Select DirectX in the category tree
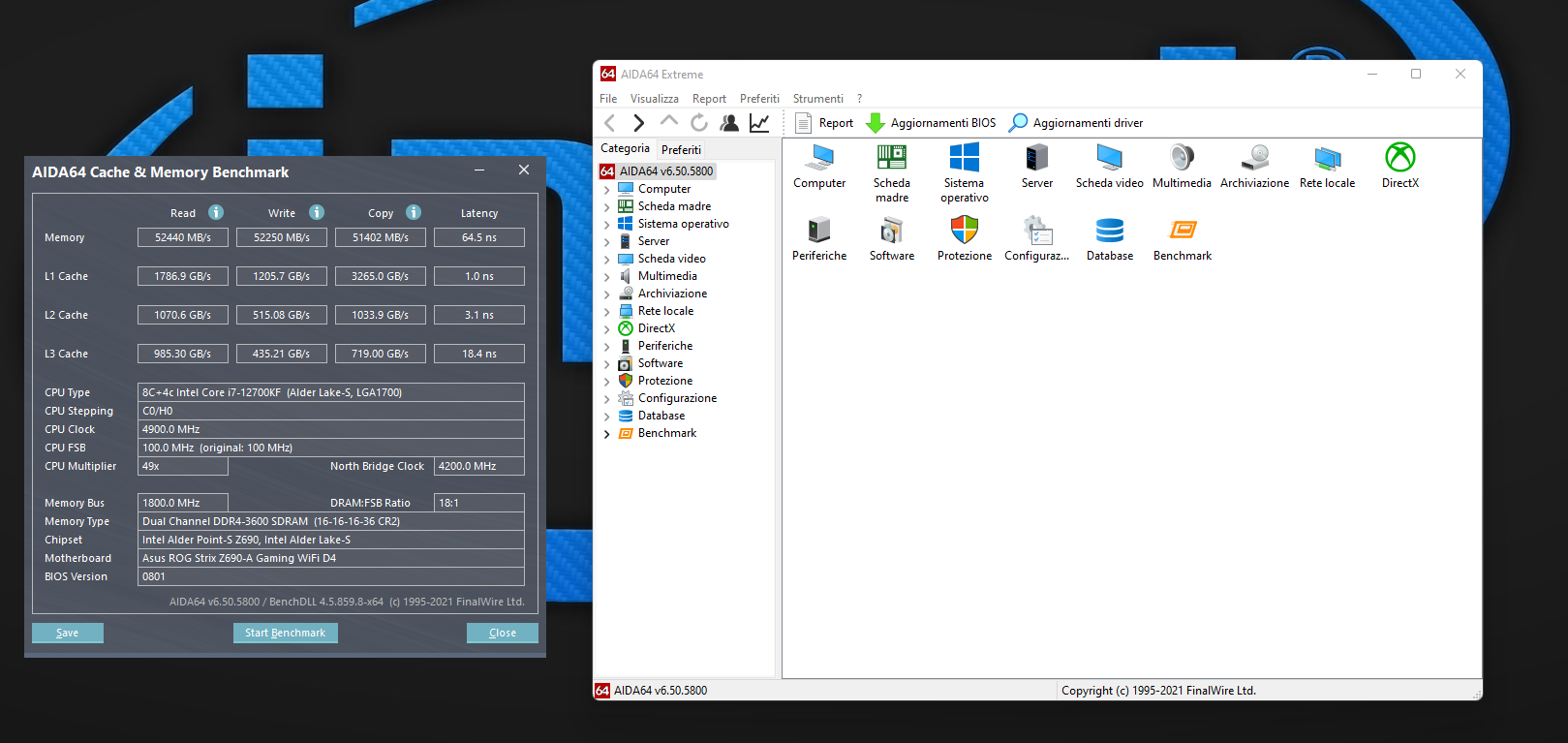1568x743 pixels. tap(656, 328)
